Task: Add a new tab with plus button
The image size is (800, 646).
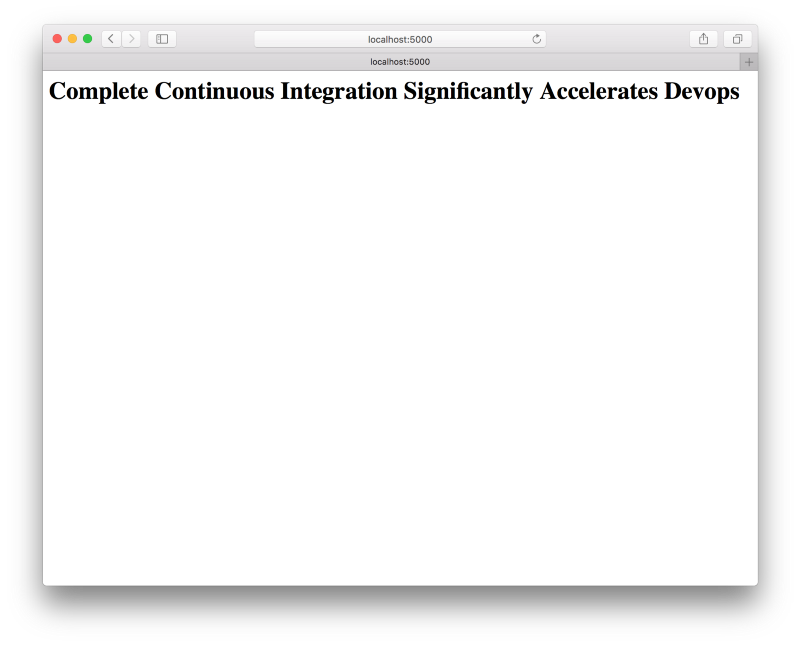Action: pyautogui.click(x=748, y=62)
